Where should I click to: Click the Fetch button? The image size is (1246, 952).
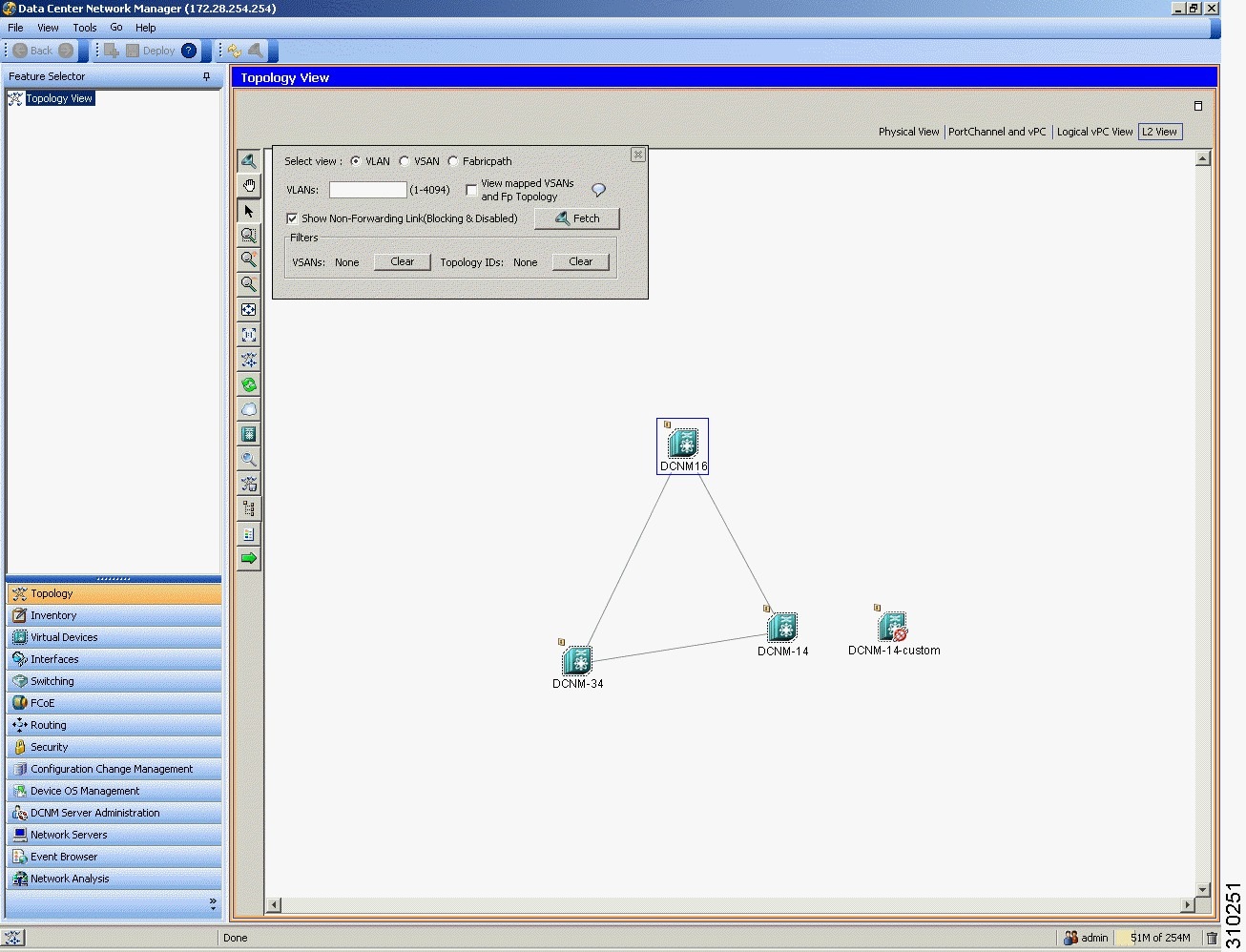pos(576,218)
